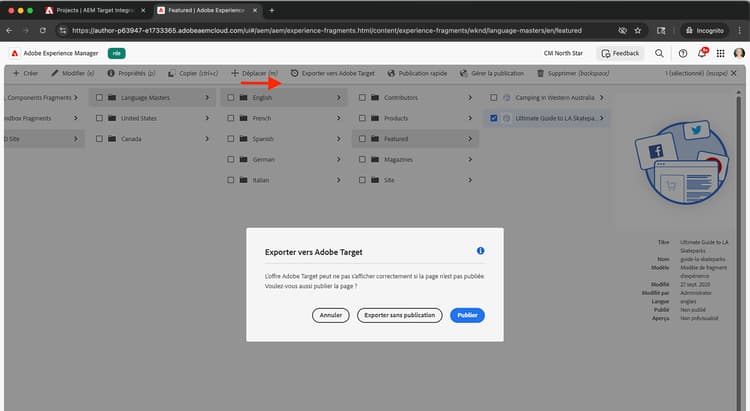Open the user profile avatar
The width and height of the screenshot is (750, 411).
pos(739,53)
